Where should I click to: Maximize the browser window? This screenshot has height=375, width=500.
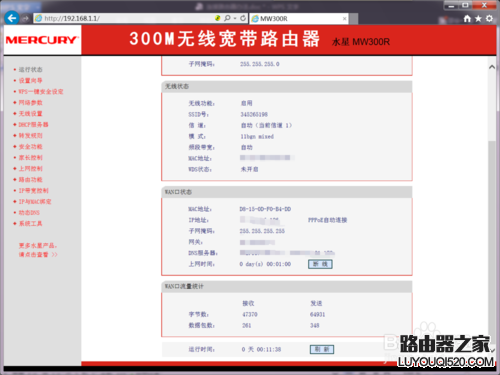click(x=465, y=5)
